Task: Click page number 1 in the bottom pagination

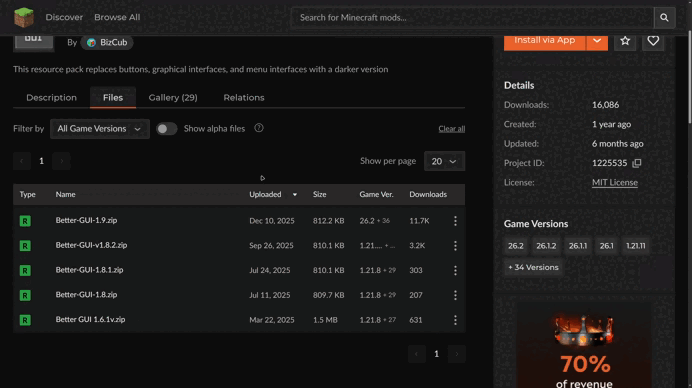Action: 436,354
